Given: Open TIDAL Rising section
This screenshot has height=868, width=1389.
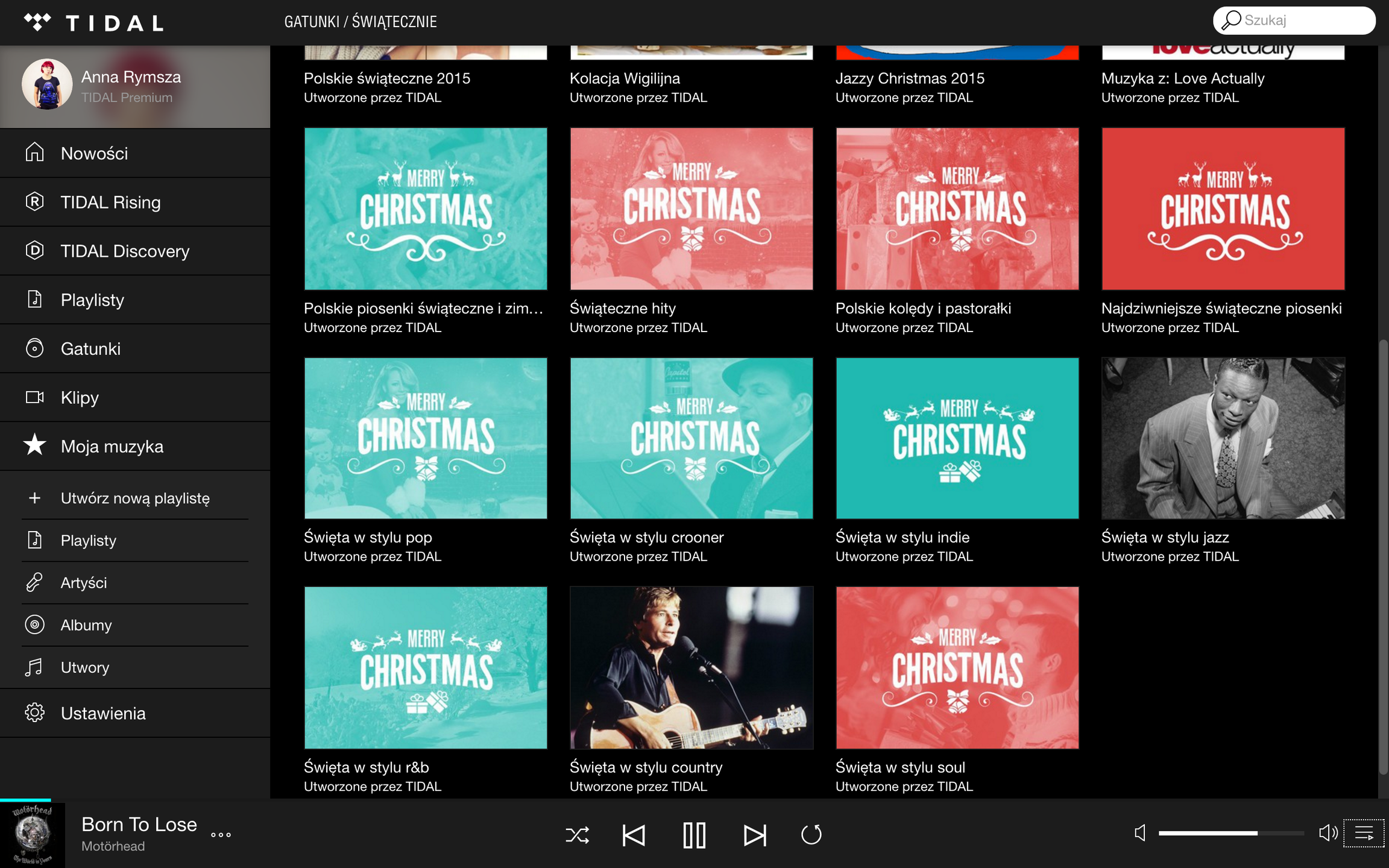Looking at the screenshot, I should (135, 202).
